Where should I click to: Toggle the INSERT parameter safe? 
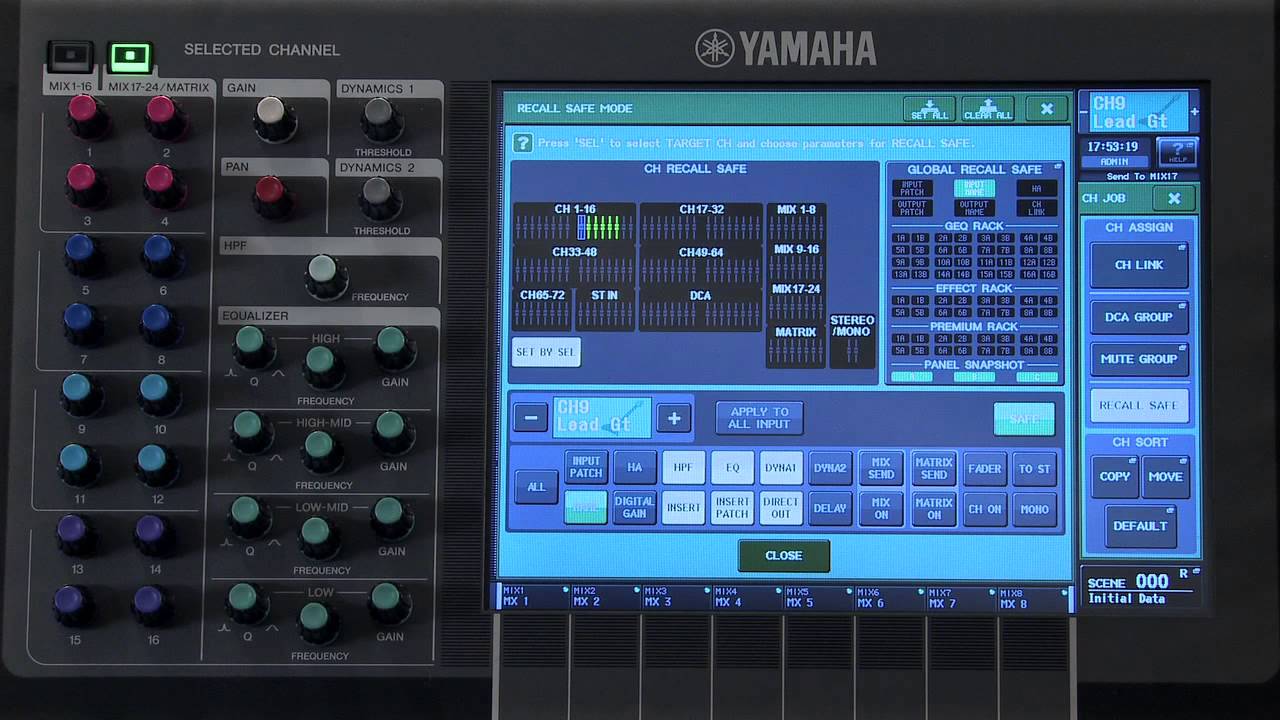click(x=683, y=508)
